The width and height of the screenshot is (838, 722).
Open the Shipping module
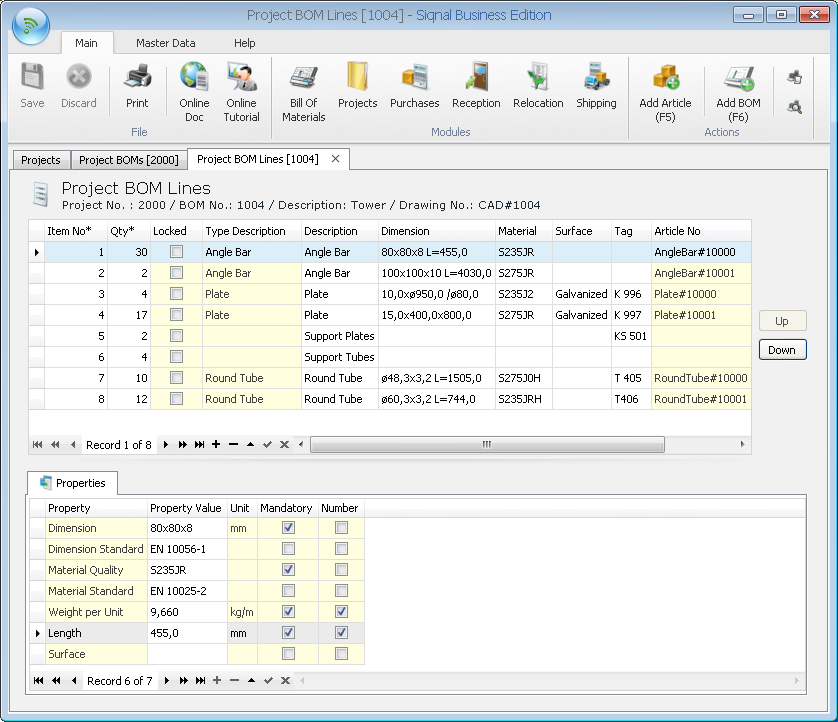coord(596,86)
